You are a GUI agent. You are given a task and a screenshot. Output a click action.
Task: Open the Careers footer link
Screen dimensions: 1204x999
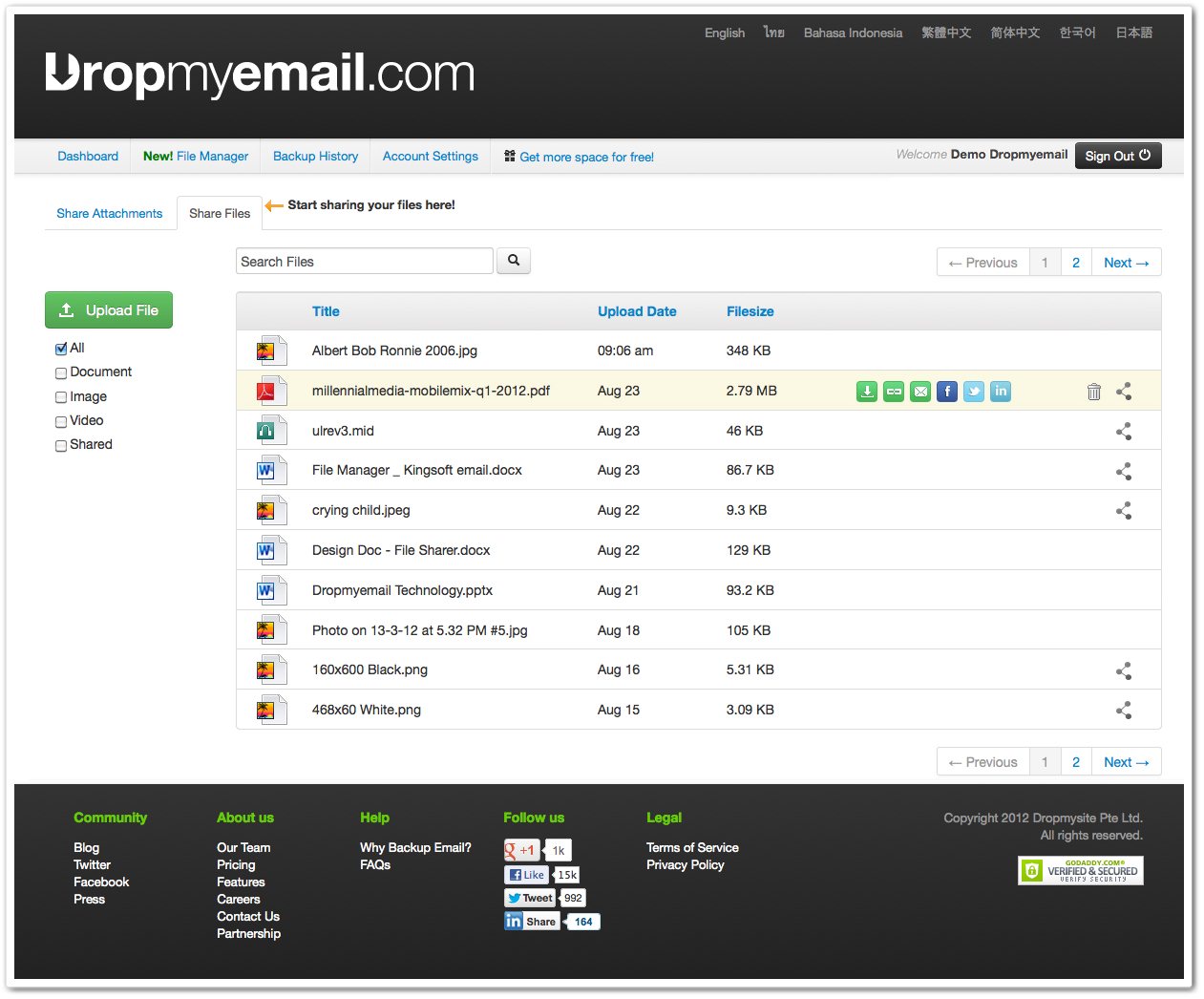[239, 899]
